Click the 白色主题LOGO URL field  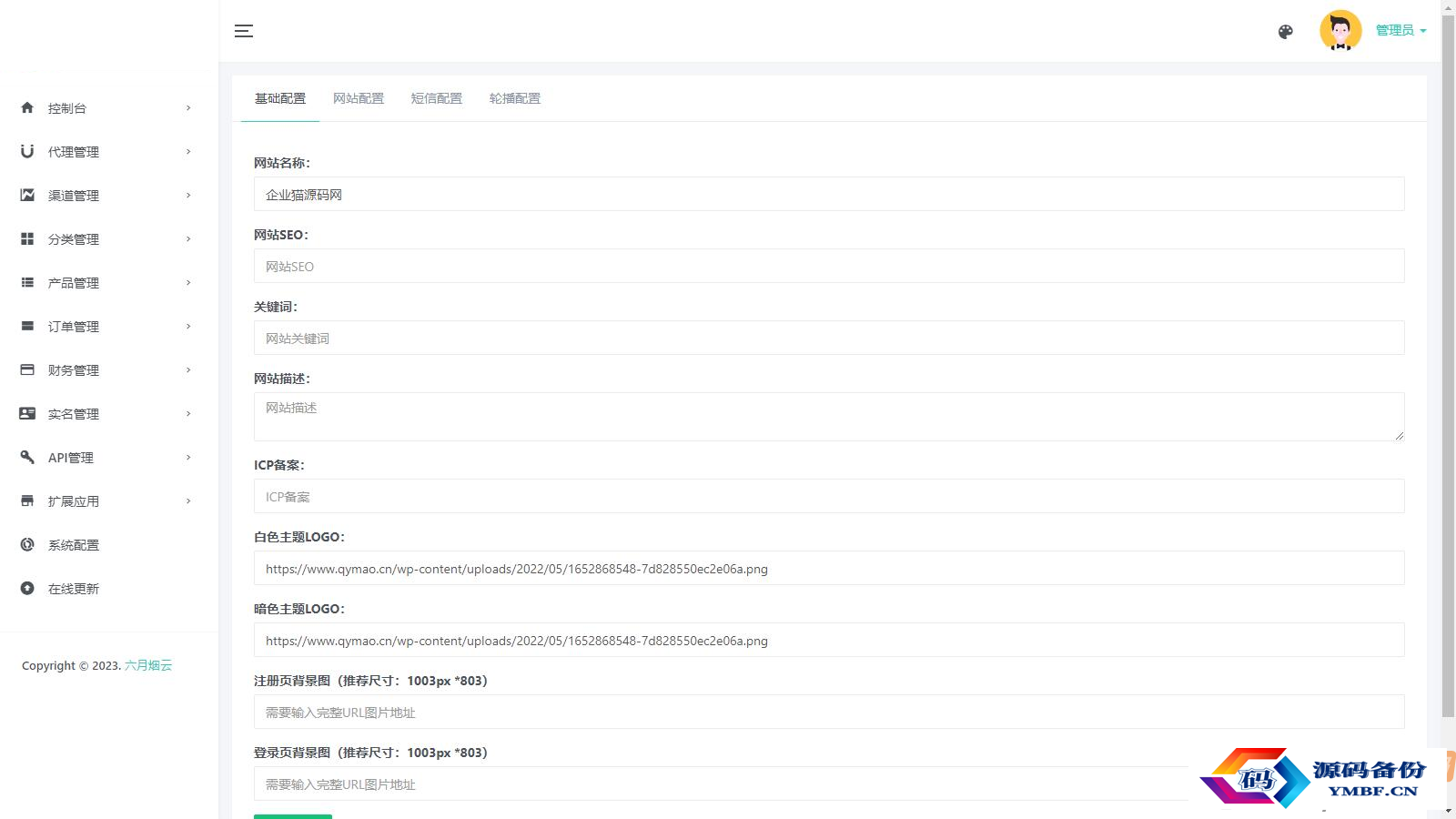click(829, 568)
